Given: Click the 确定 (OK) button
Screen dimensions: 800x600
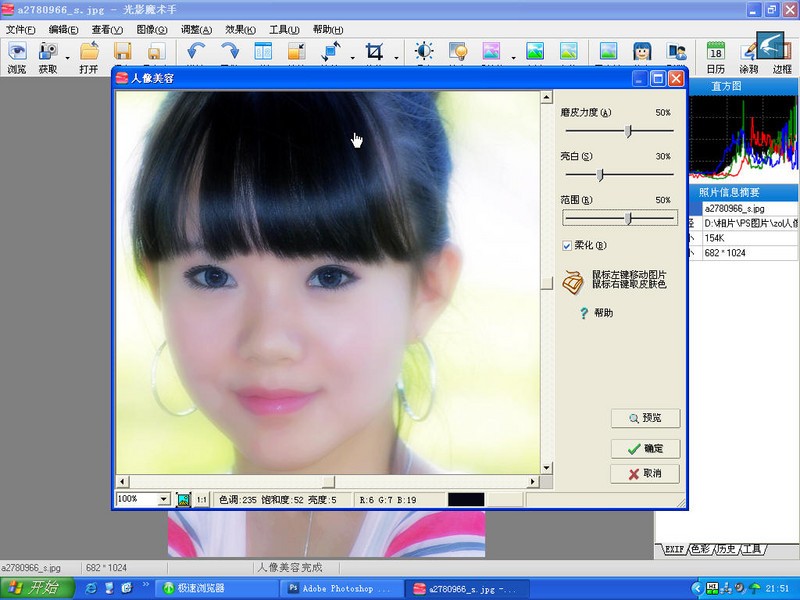Looking at the screenshot, I should (x=646, y=449).
